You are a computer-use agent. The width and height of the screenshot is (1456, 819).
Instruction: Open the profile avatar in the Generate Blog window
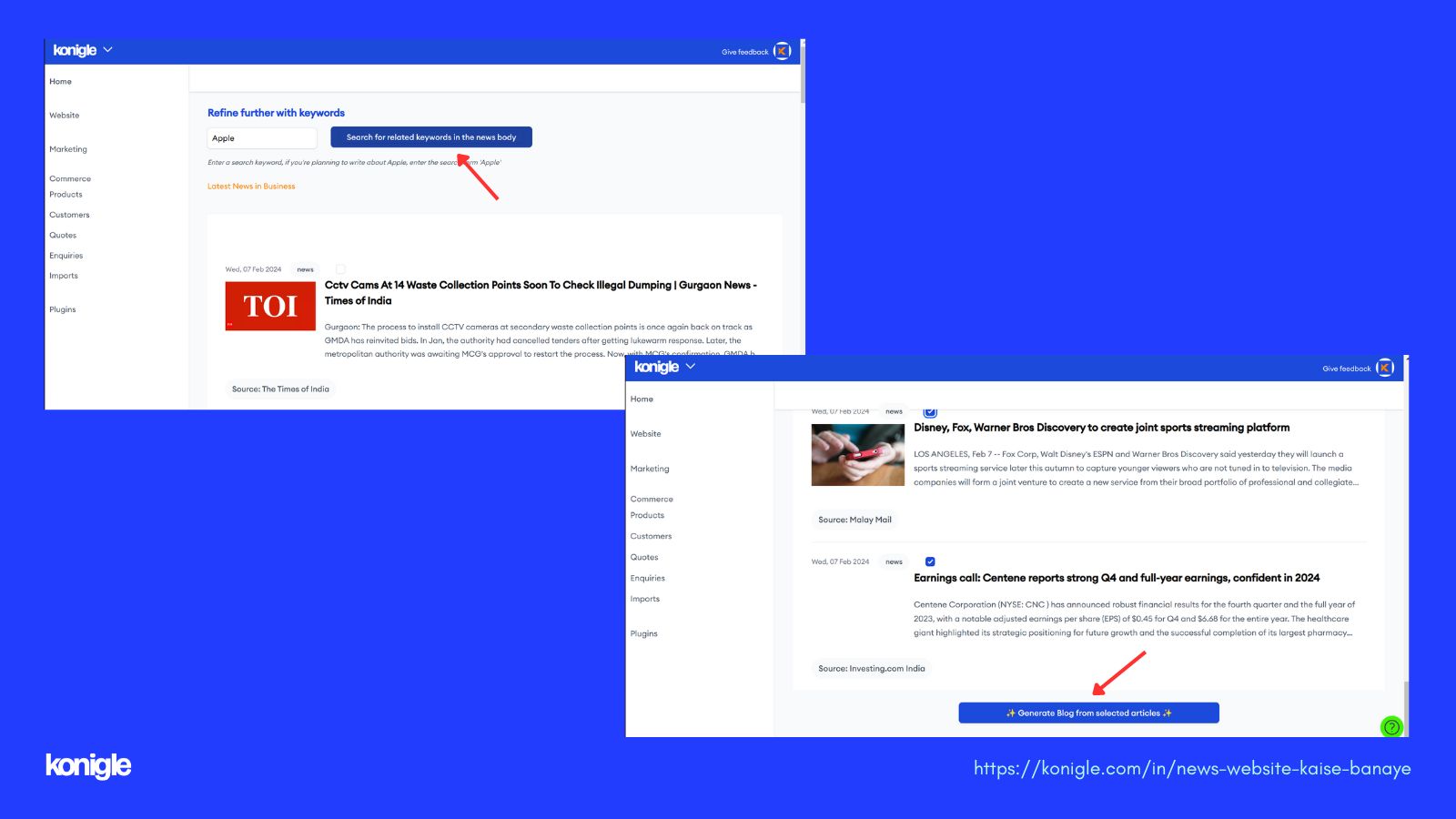(x=1384, y=368)
